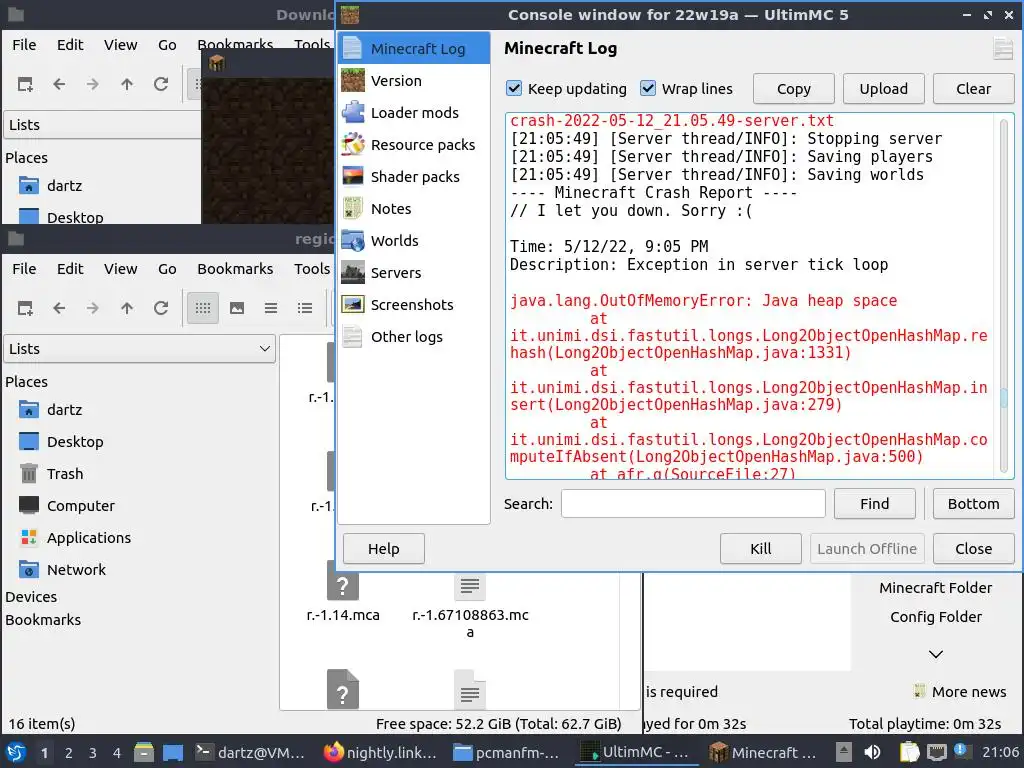Open the dartz terminal taskbar entry

click(x=251, y=752)
